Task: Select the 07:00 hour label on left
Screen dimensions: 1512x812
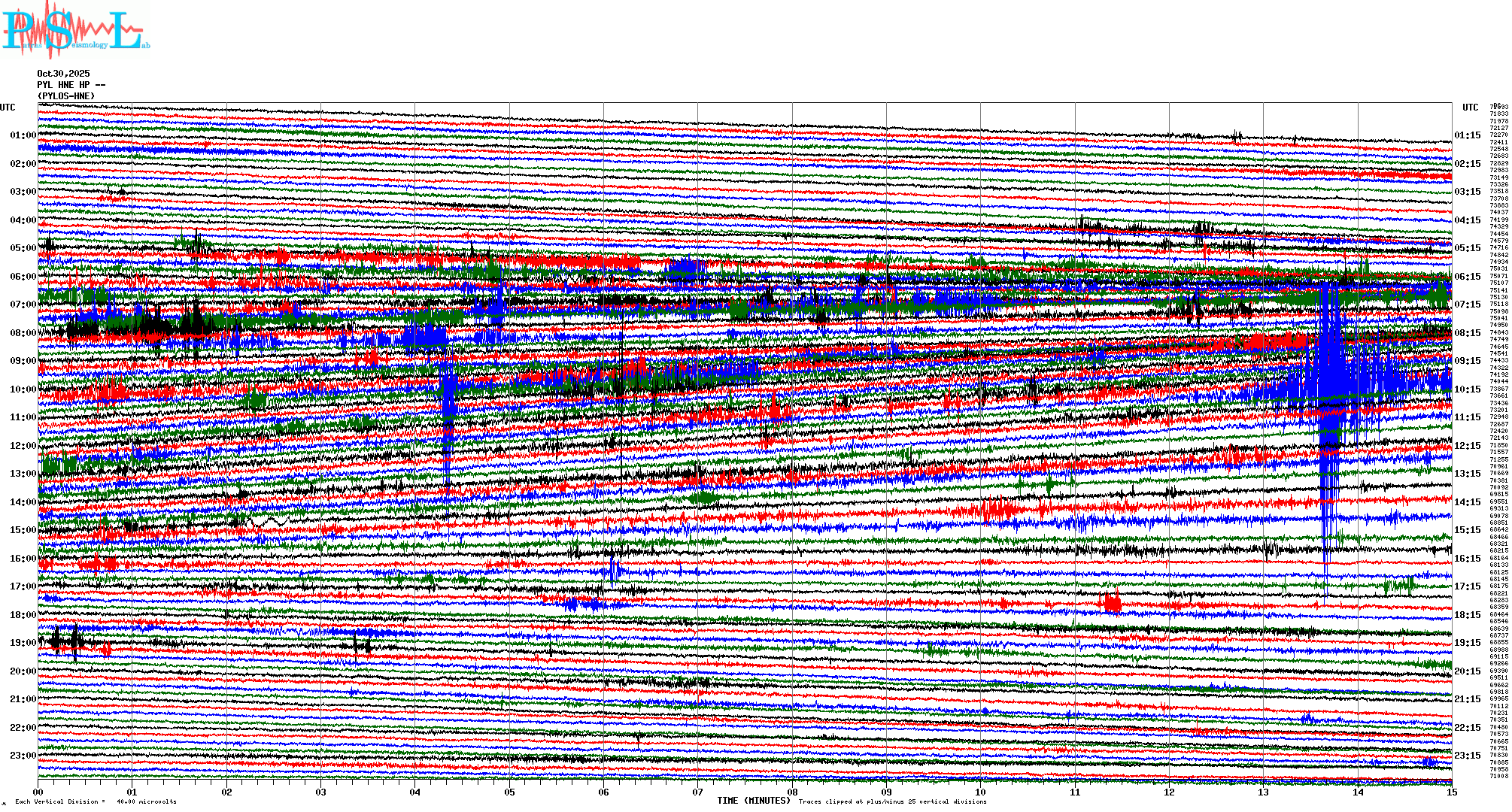Action: (23, 304)
